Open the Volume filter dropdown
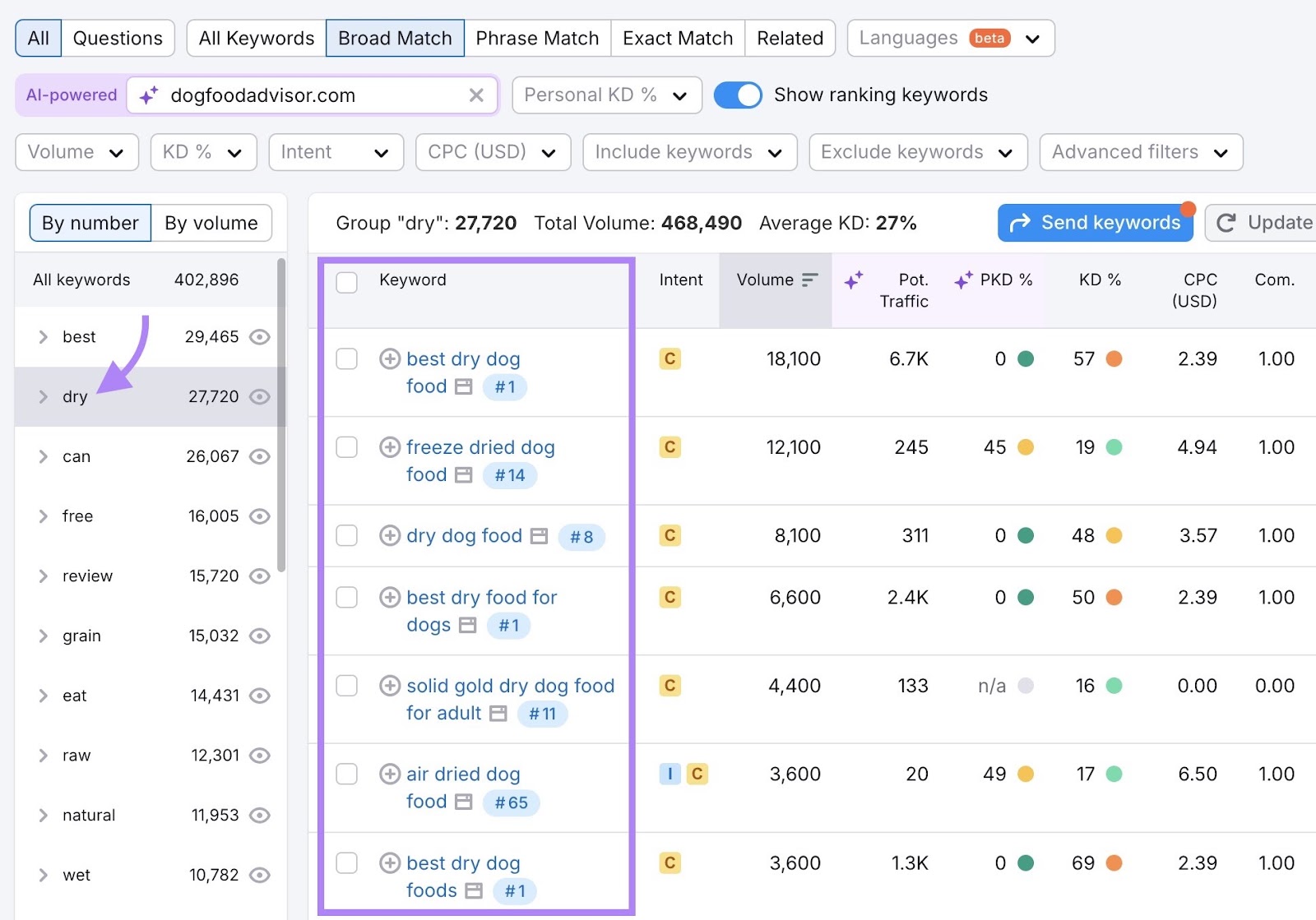The width and height of the screenshot is (1316, 920). click(x=76, y=151)
